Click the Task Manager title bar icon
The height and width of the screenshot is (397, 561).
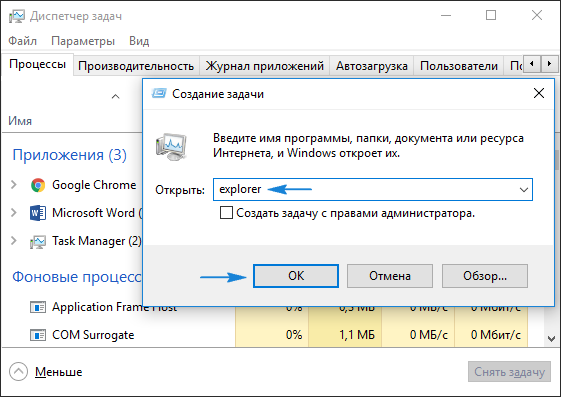pos(17,16)
